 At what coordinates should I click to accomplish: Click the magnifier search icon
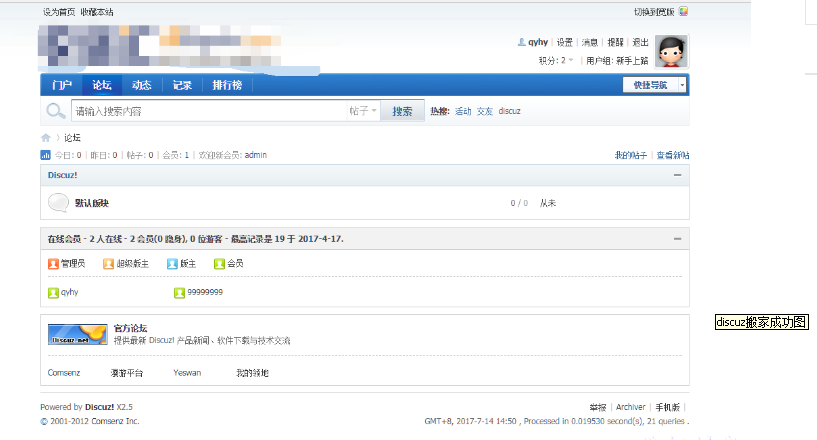point(55,111)
